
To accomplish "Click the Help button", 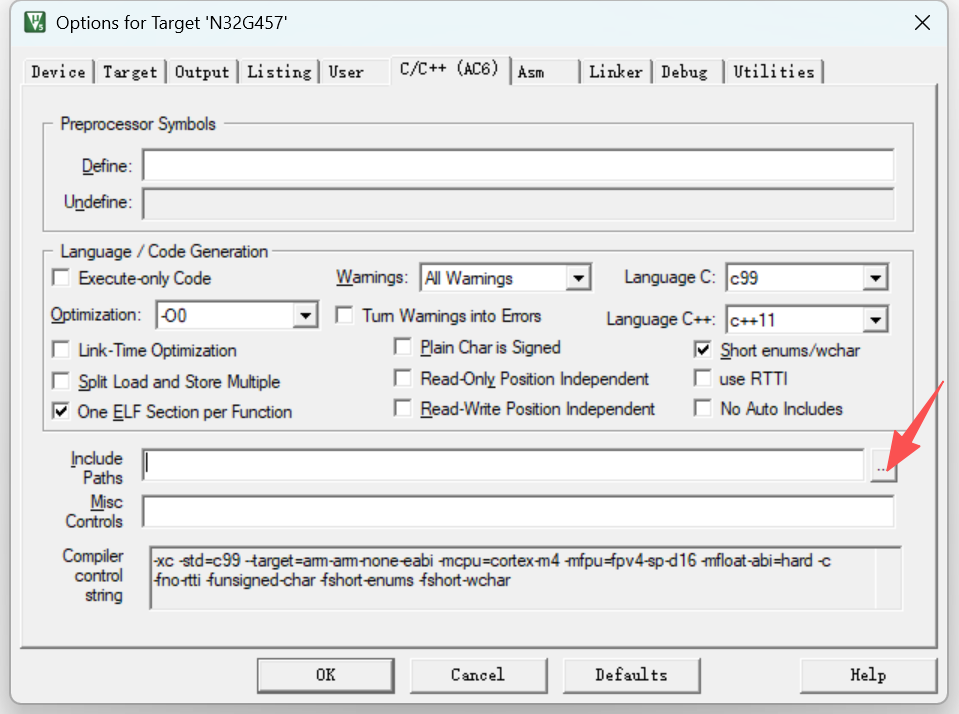I will [x=868, y=675].
